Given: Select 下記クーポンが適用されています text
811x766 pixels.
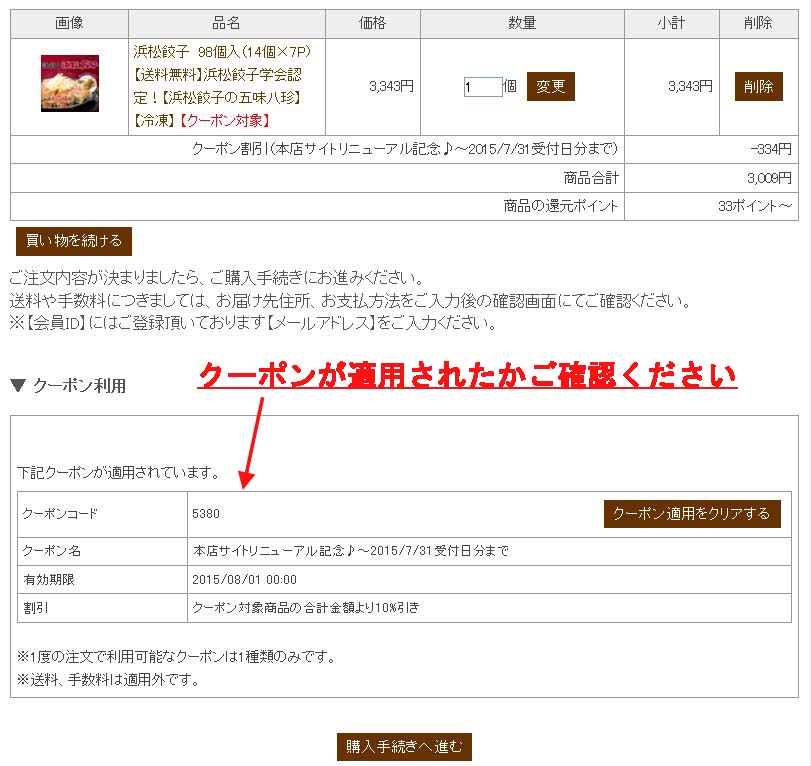Looking at the screenshot, I should click(119, 472).
